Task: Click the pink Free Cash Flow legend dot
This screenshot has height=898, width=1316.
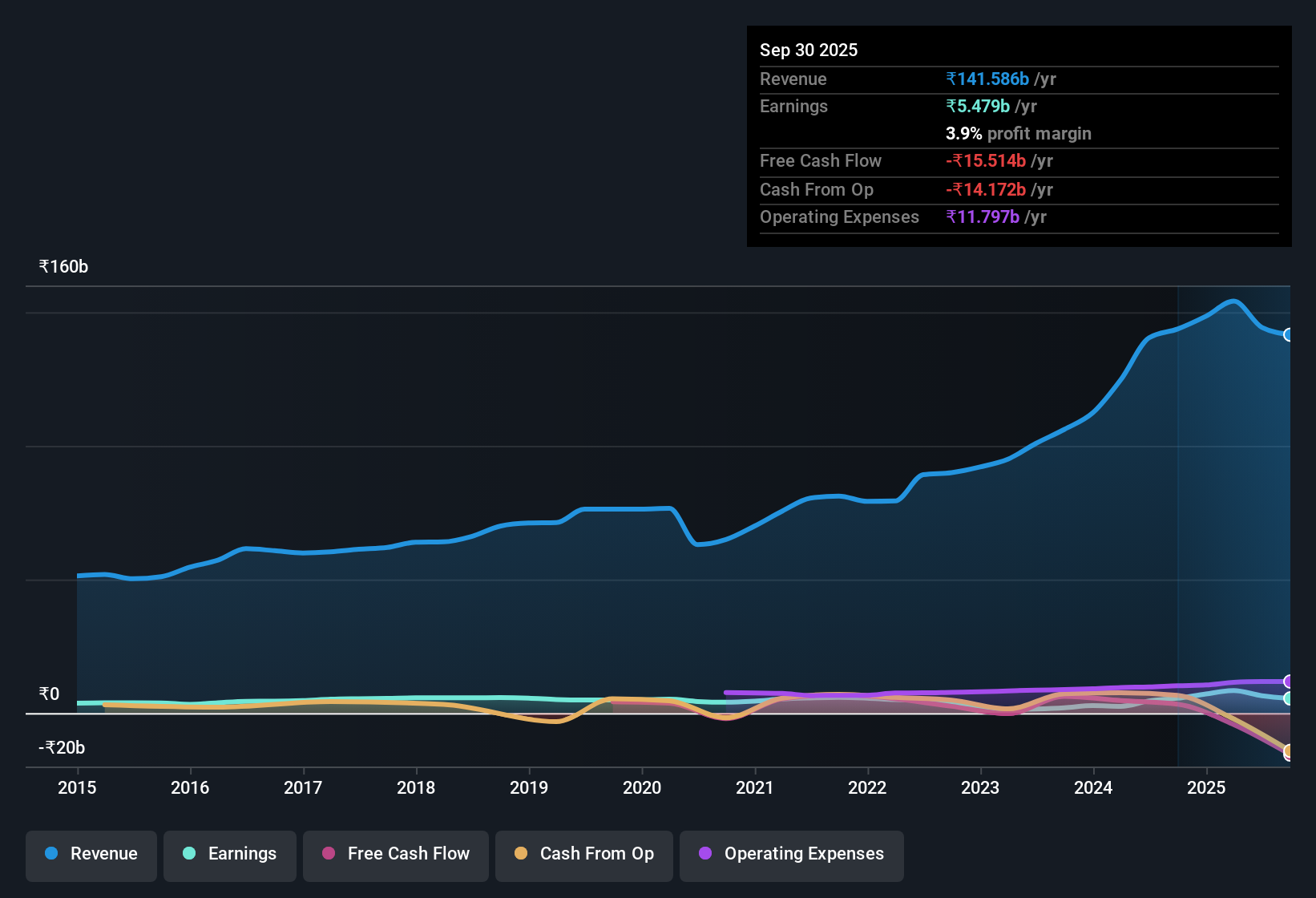Action: [328, 854]
